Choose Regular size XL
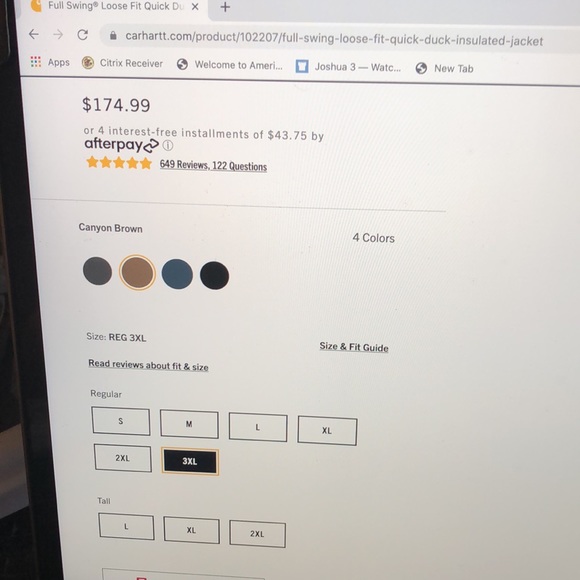 (x=327, y=431)
